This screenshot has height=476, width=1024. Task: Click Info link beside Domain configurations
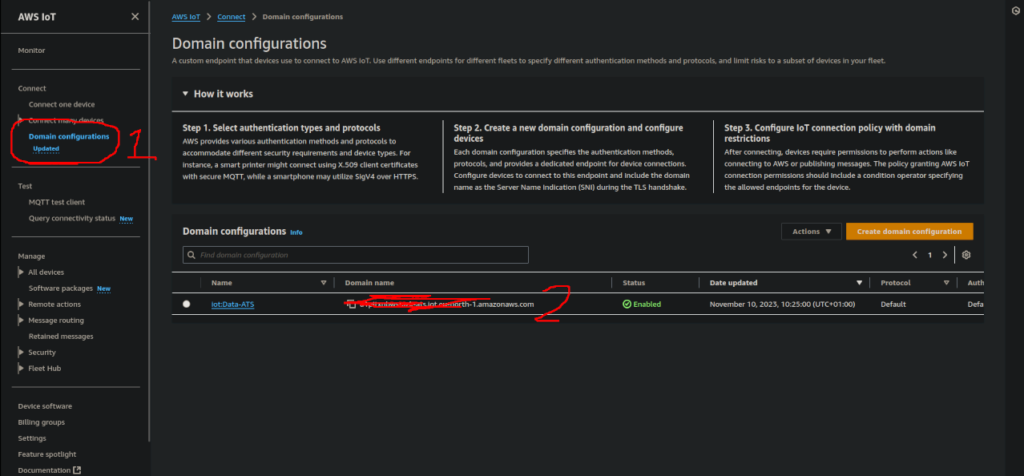[296, 232]
